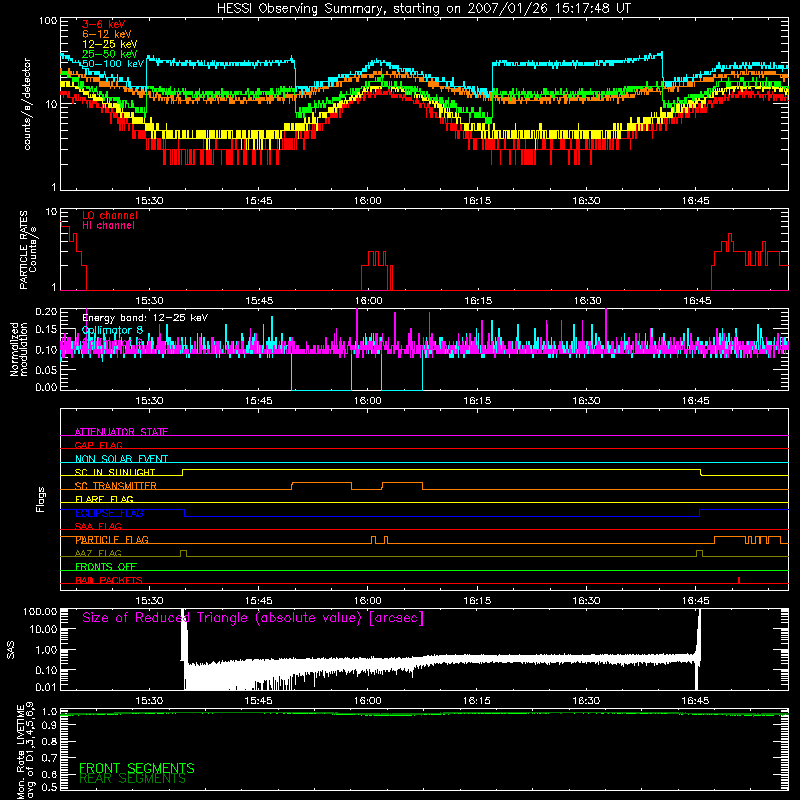The image size is (800, 800).
Task: Click the Energy band: 12-25 keV label
Action: click(x=145, y=318)
